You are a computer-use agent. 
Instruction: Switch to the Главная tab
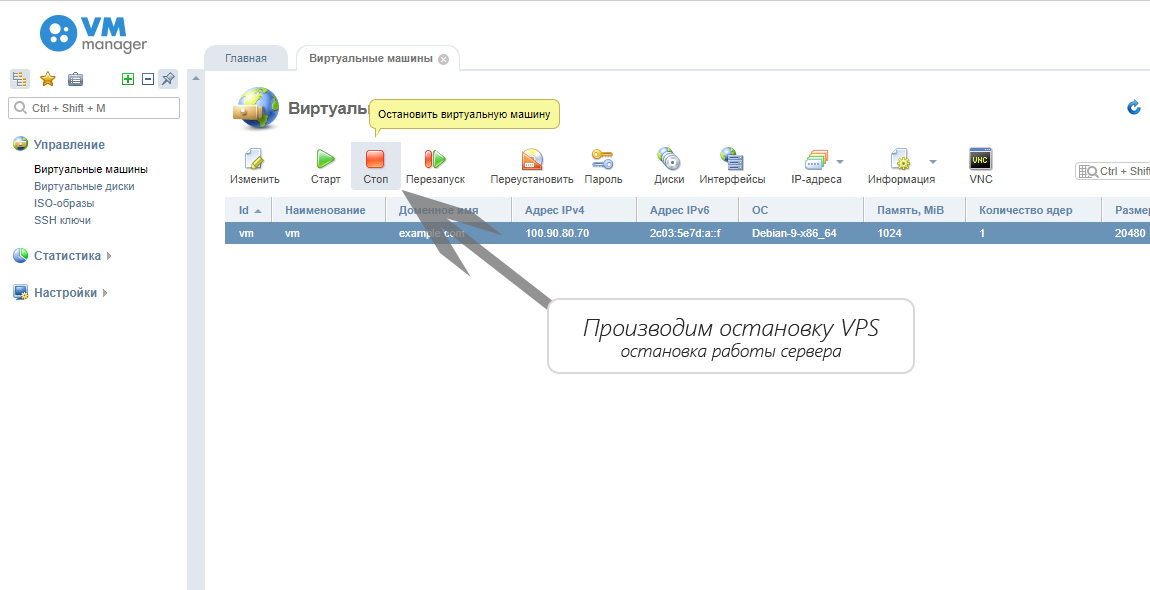point(246,58)
